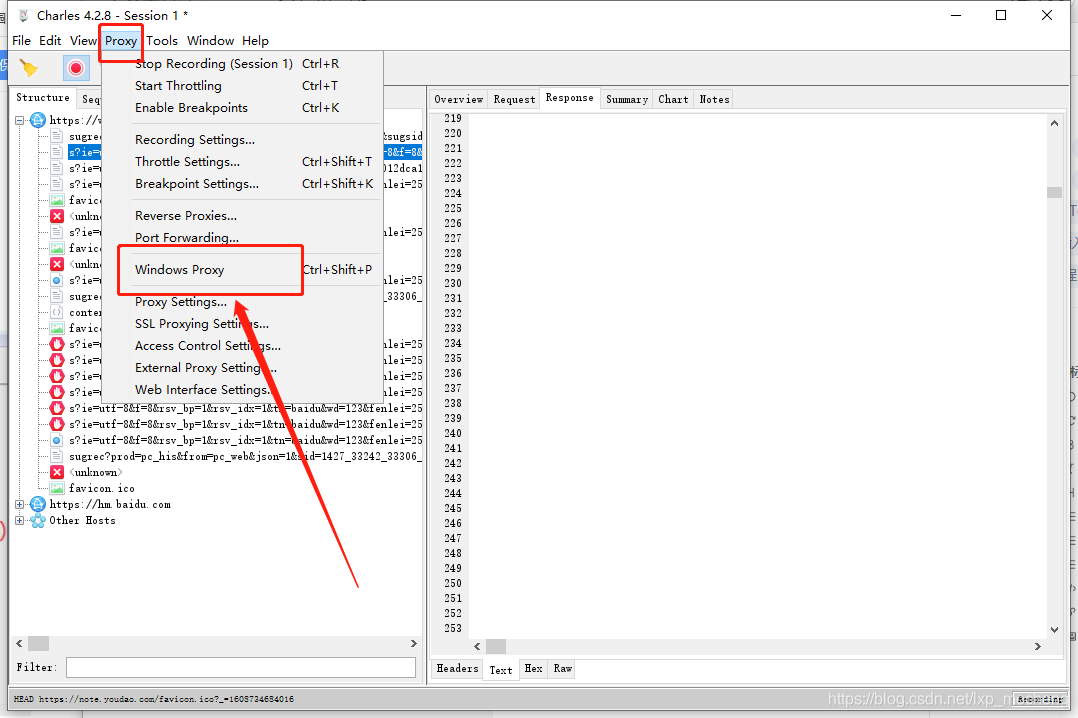
Task: Click structure pane horizontal scrollbar thumb
Action: pos(38,644)
